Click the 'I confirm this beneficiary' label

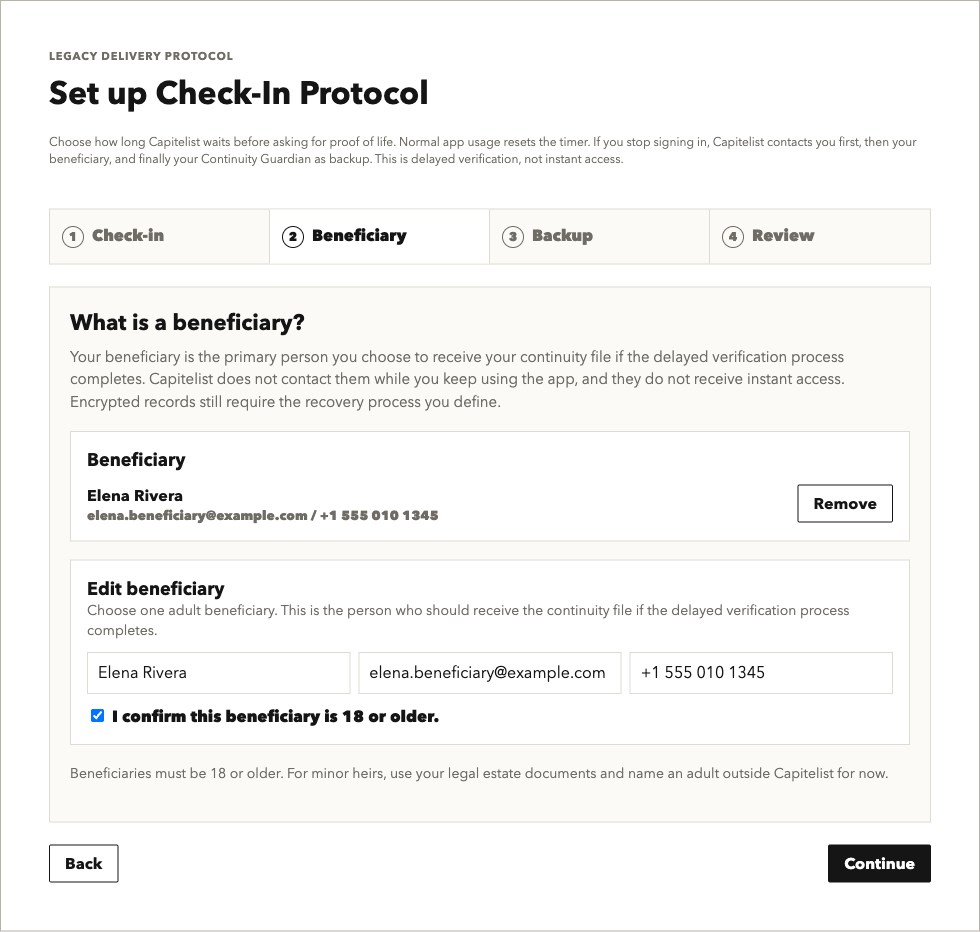(276, 716)
